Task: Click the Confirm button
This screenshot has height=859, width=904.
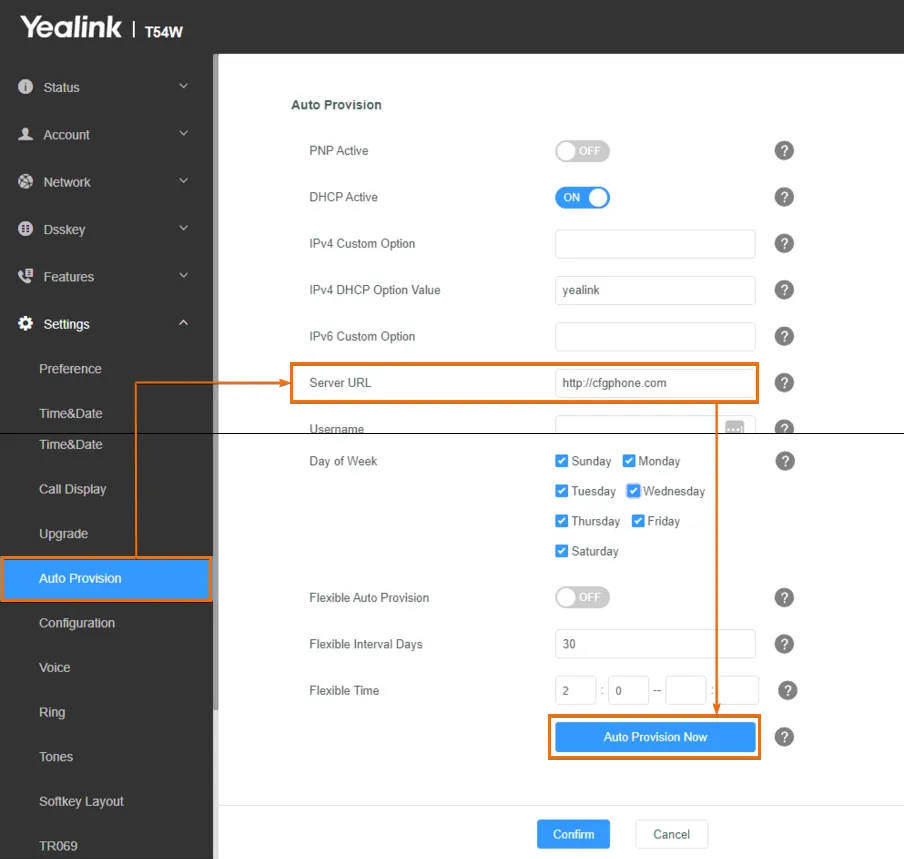Action: [573, 834]
